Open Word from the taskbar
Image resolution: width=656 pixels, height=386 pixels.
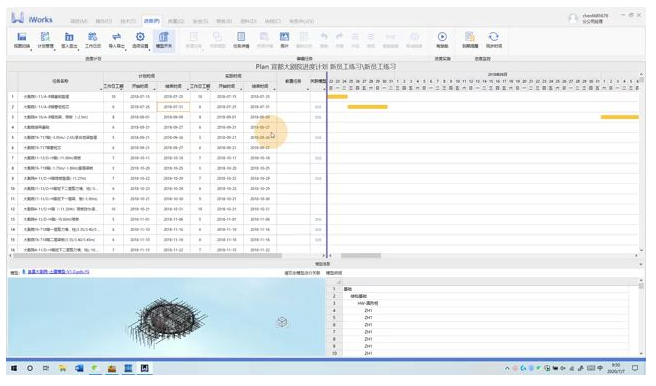click(79, 368)
